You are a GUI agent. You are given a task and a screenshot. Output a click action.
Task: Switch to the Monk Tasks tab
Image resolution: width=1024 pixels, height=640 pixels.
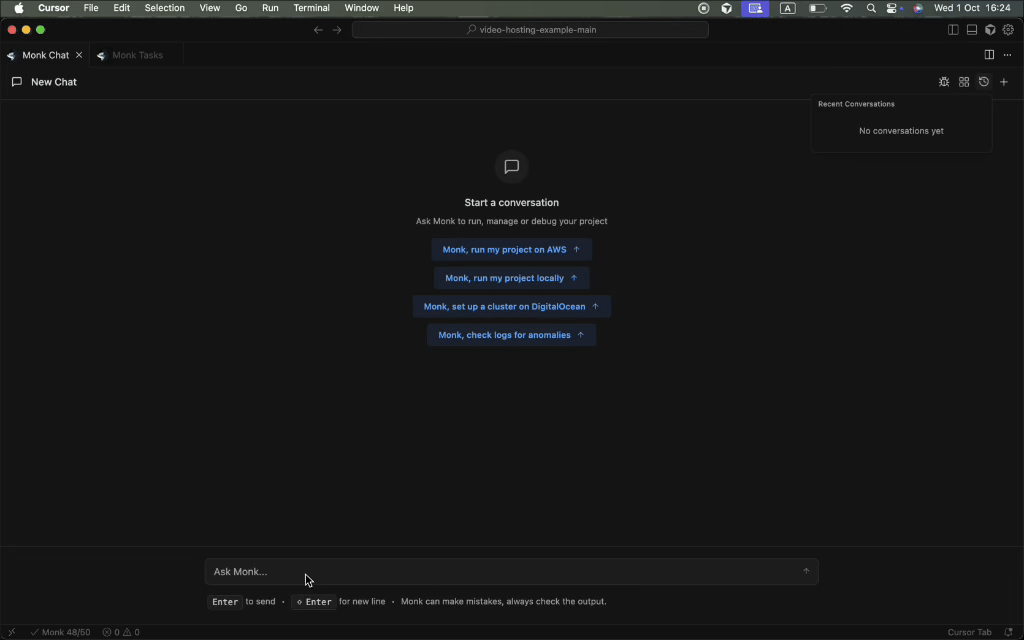click(x=137, y=55)
